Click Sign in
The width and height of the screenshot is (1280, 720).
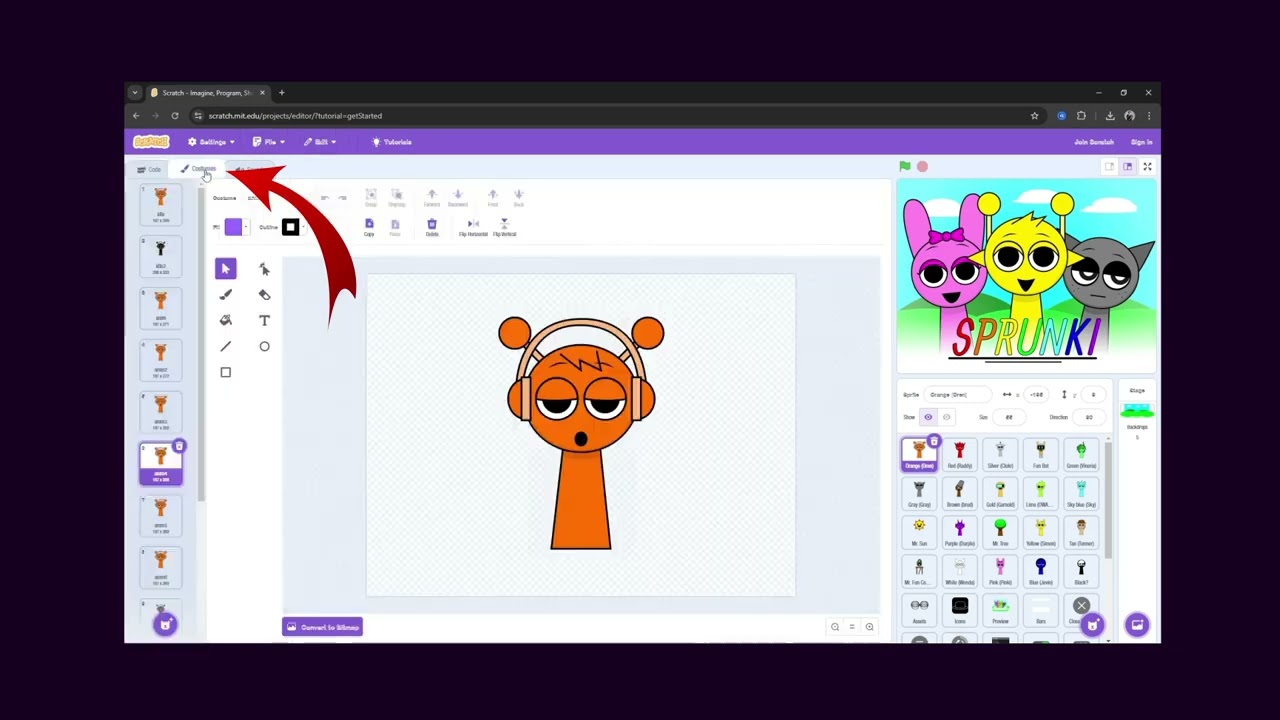pyautogui.click(x=1141, y=142)
